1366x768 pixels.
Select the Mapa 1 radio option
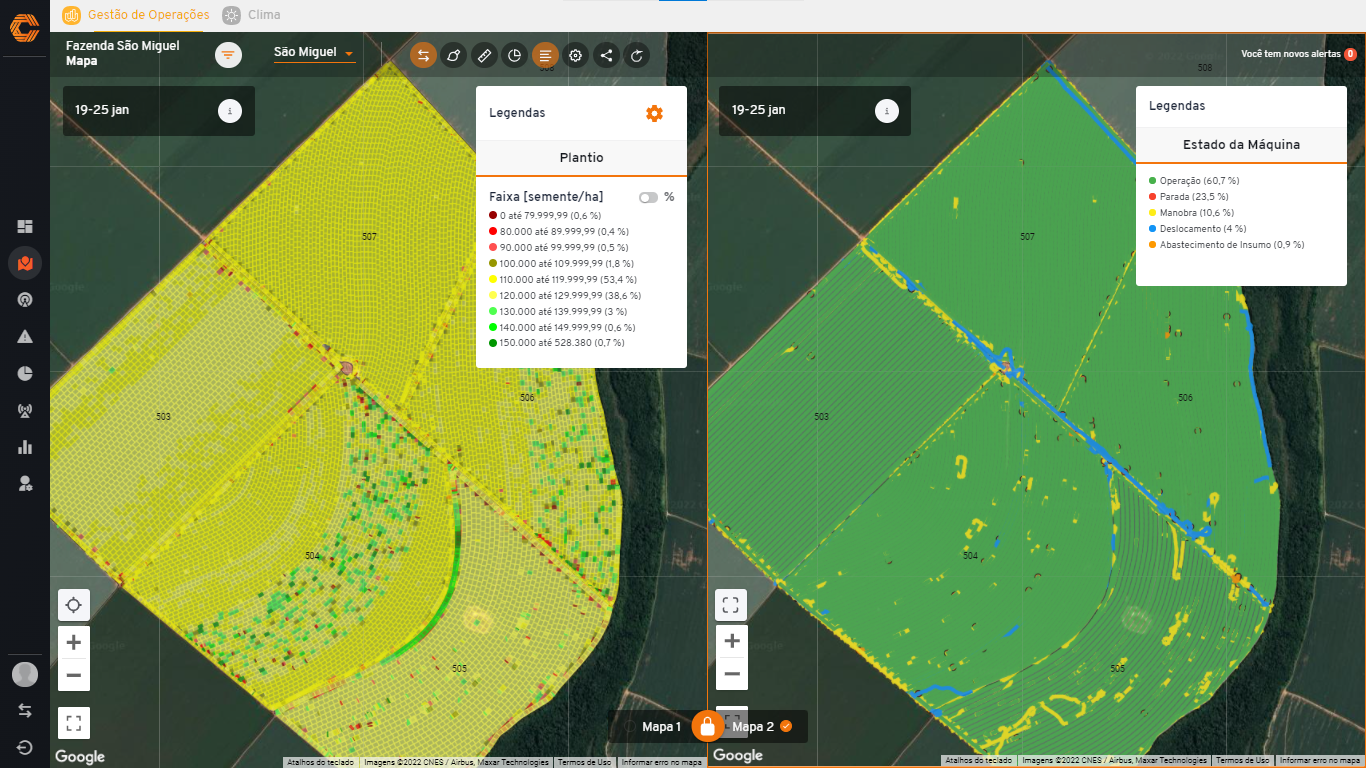pyautogui.click(x=661, y=727)
